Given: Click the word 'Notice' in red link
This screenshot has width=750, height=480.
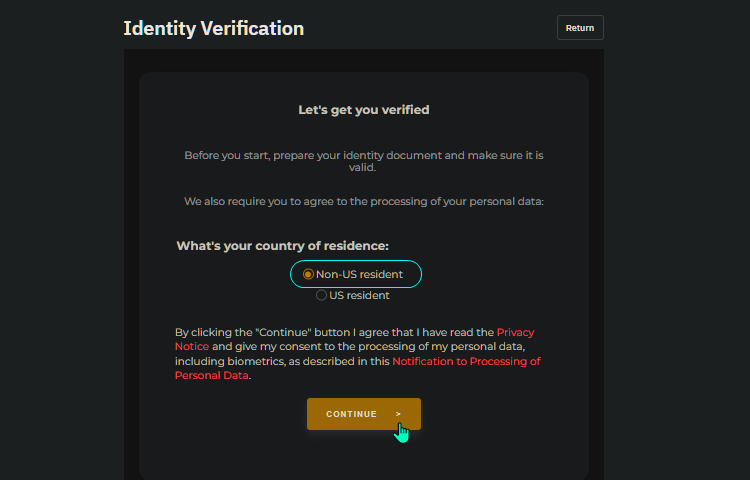Looking at the screenshot, I should [x=192, y=347].
